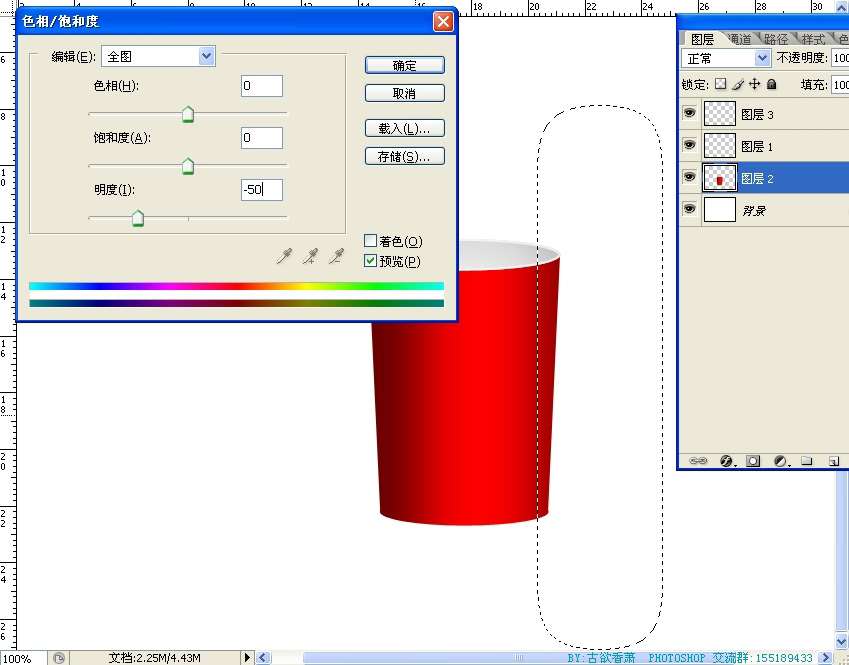The height and width of the screenshot is (665, 849).
Task: Hide 图层 3 using its eye icon
Action: pyautogui.click(x=689, y=114)
